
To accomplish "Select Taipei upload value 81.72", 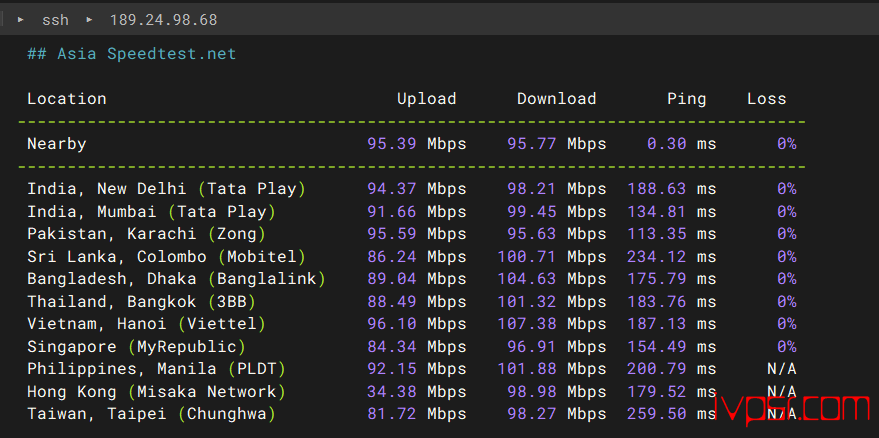I will [391, 414].
